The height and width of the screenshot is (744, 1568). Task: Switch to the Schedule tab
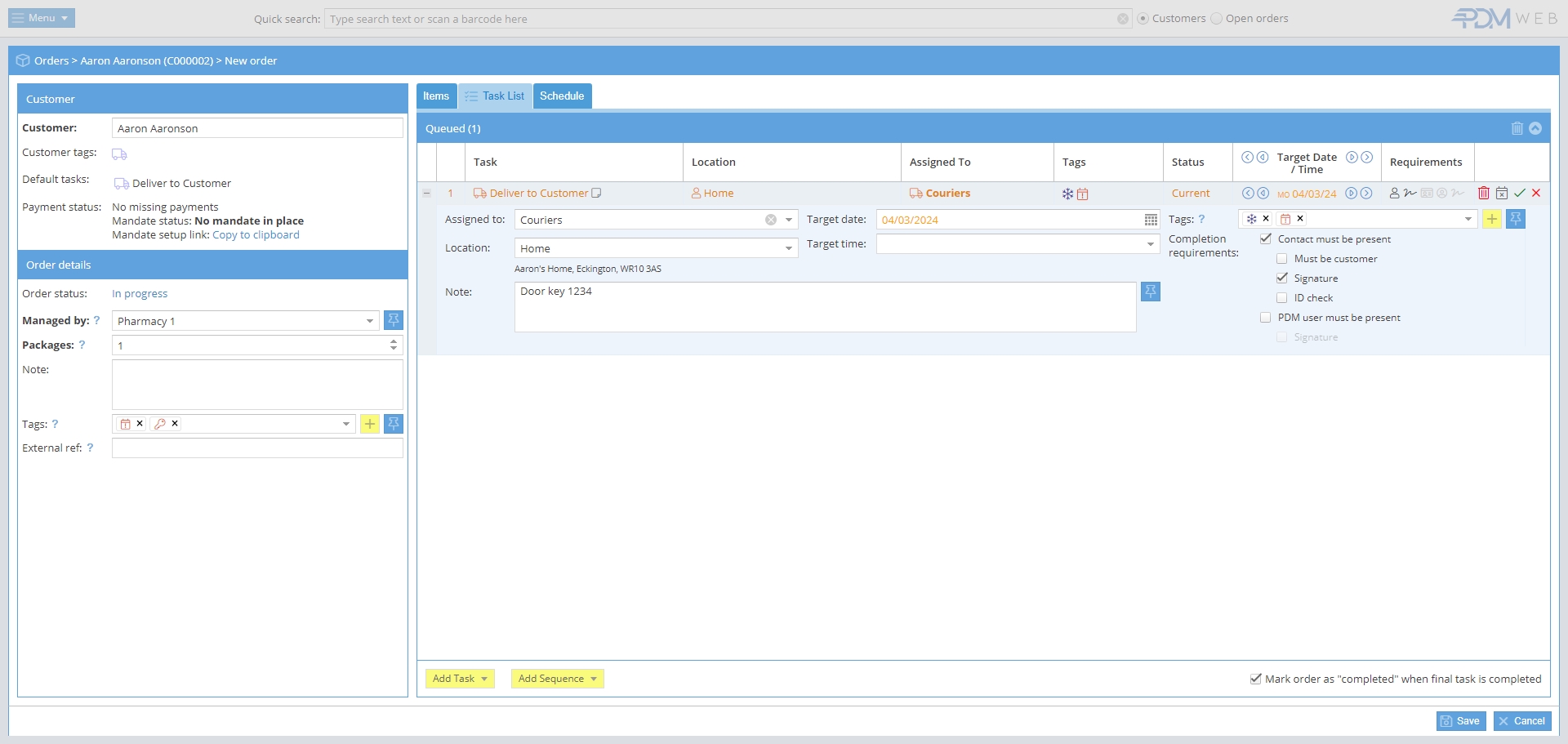(x=562, y=96)
